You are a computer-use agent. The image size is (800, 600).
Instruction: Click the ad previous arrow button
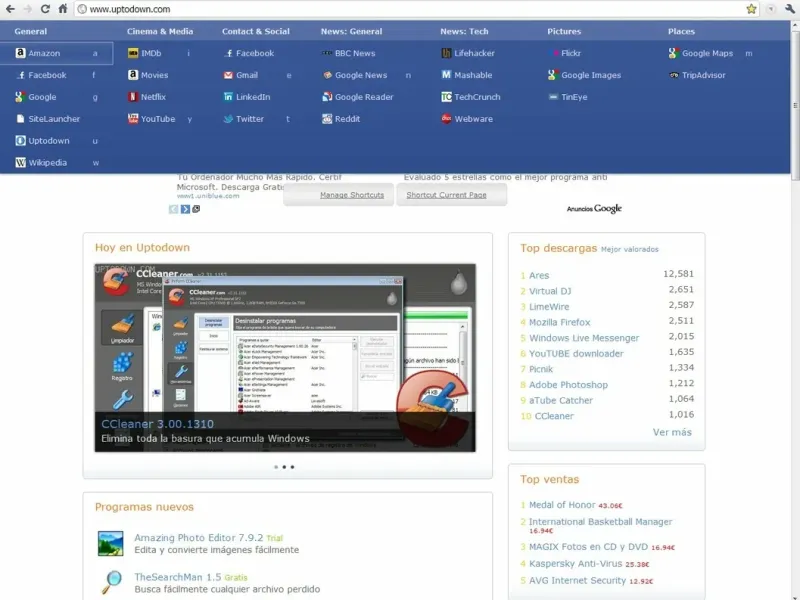point(173,209)
